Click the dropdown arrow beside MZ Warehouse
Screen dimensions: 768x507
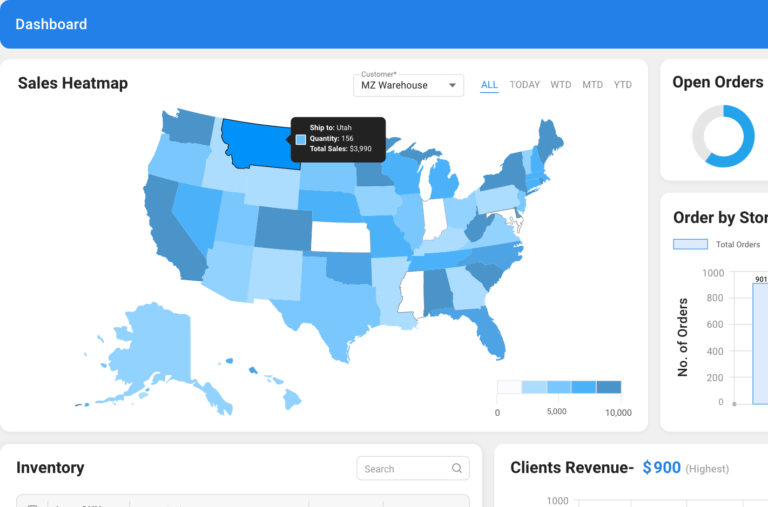pos(452,85)
